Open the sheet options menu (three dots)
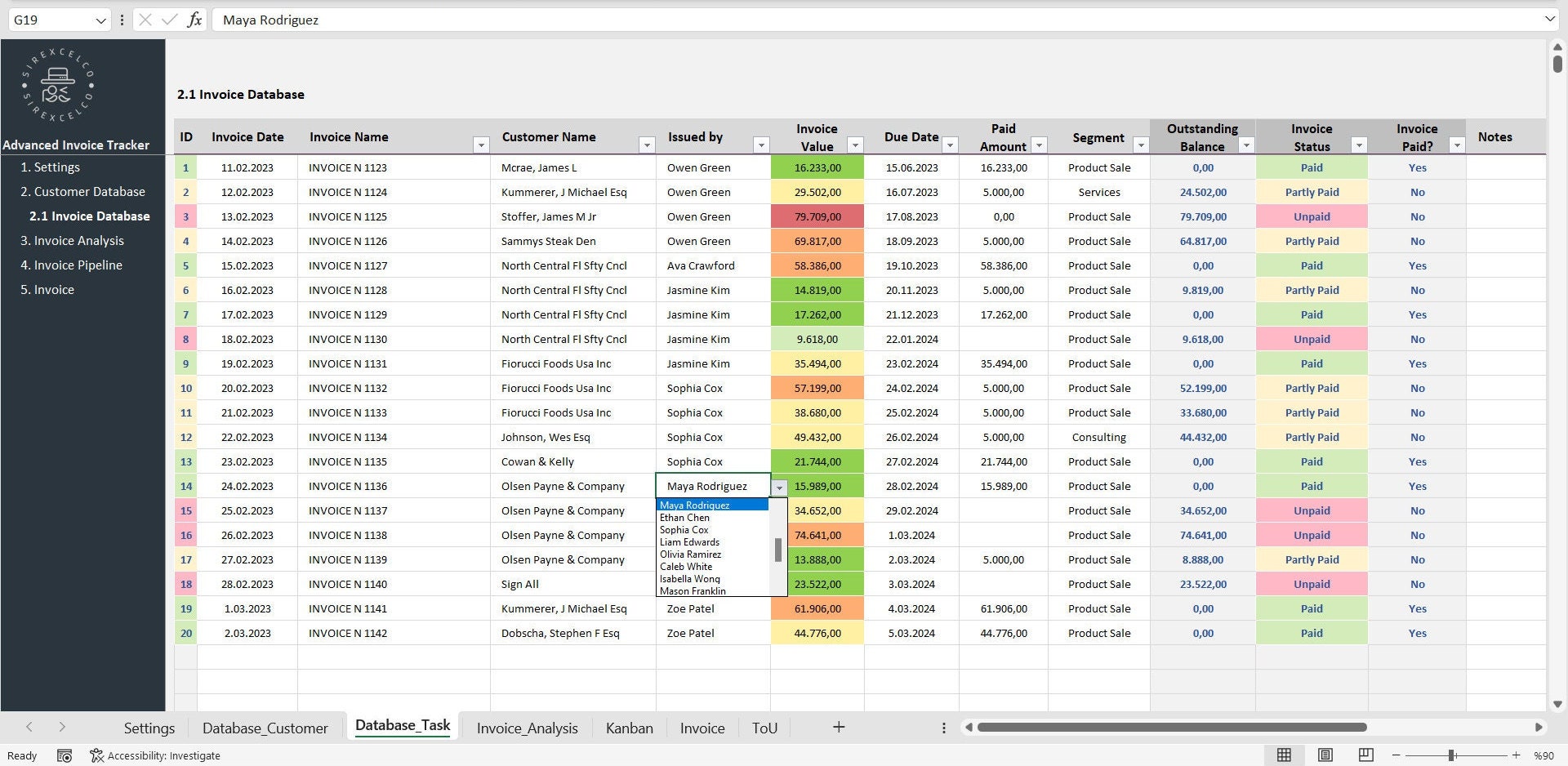Image resolution: width=1568 pixels, height=766 pixels. [x=943, y=728]
